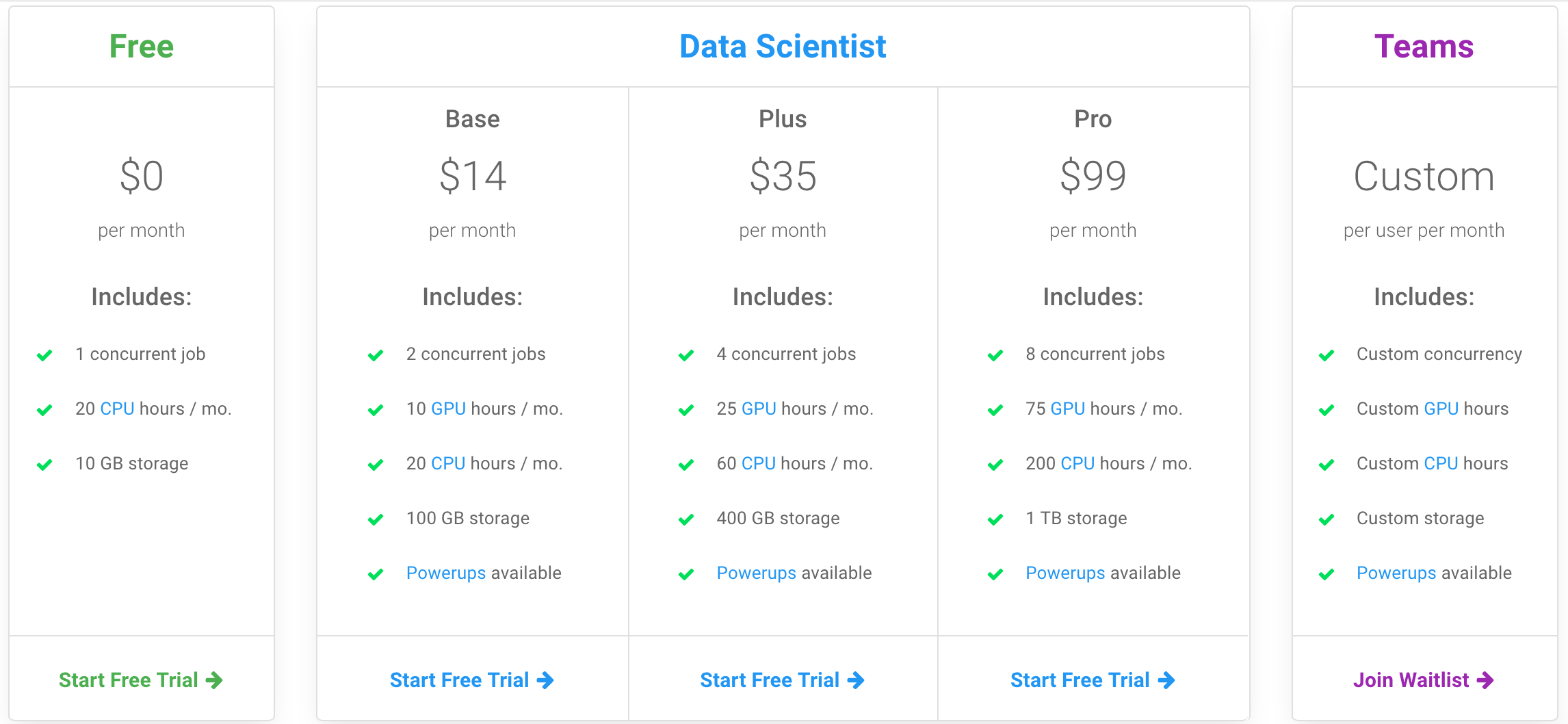This screenshot has height=724, width=1568.
Task: Click the checkmark beside Custom concurrency
Action: pyautogui.click(x=1327, y=355)
